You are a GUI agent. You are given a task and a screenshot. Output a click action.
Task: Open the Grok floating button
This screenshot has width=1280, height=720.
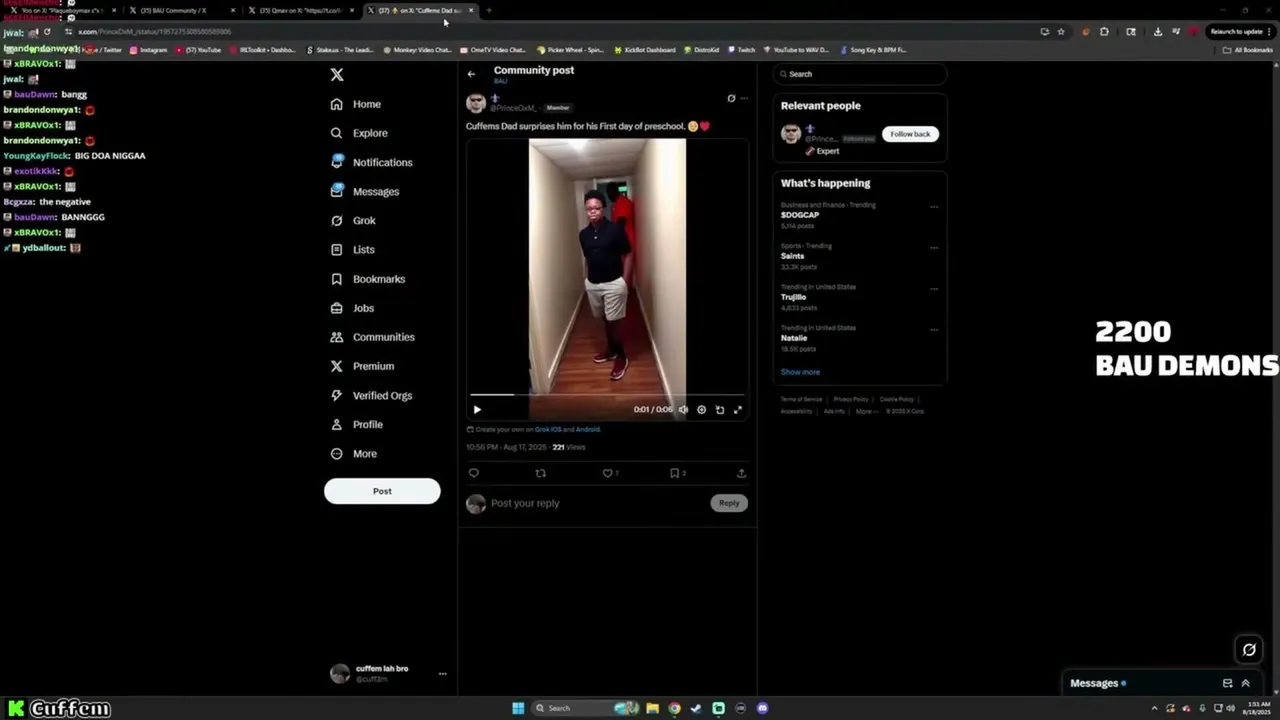(x=1249, y=650)
